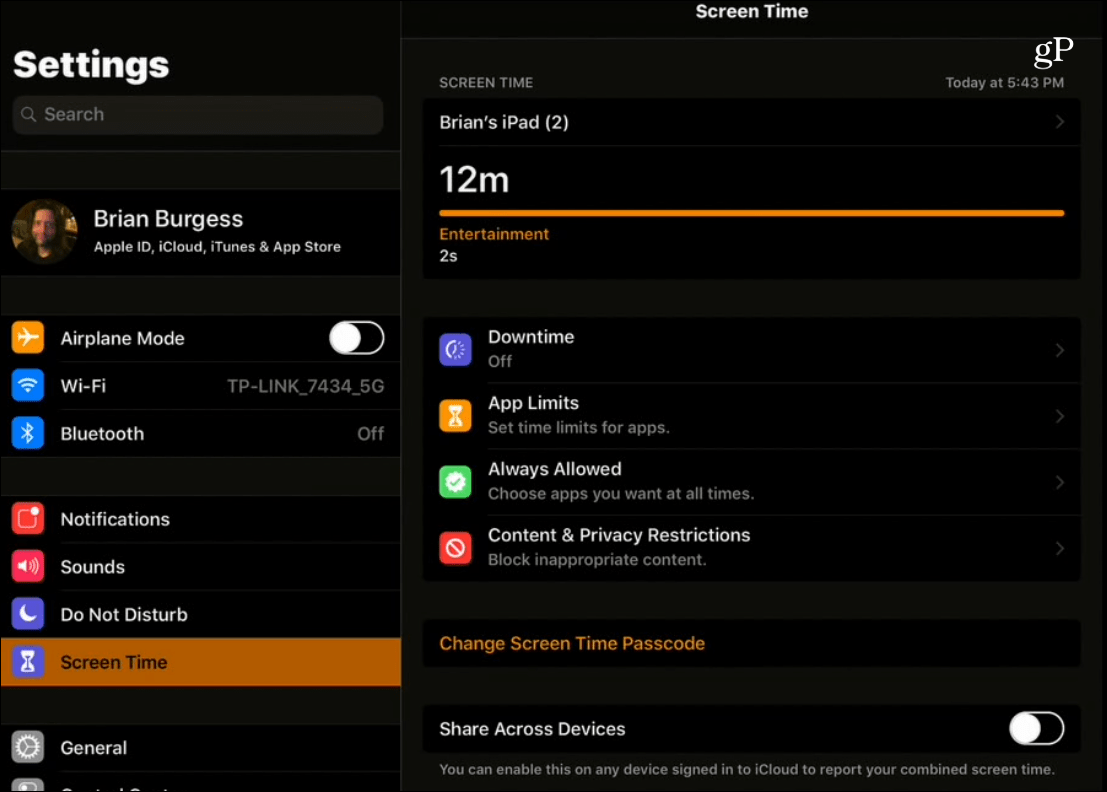Open the Downtime settings label
This screenshot has height=792, width=1107.
(531, 337)
